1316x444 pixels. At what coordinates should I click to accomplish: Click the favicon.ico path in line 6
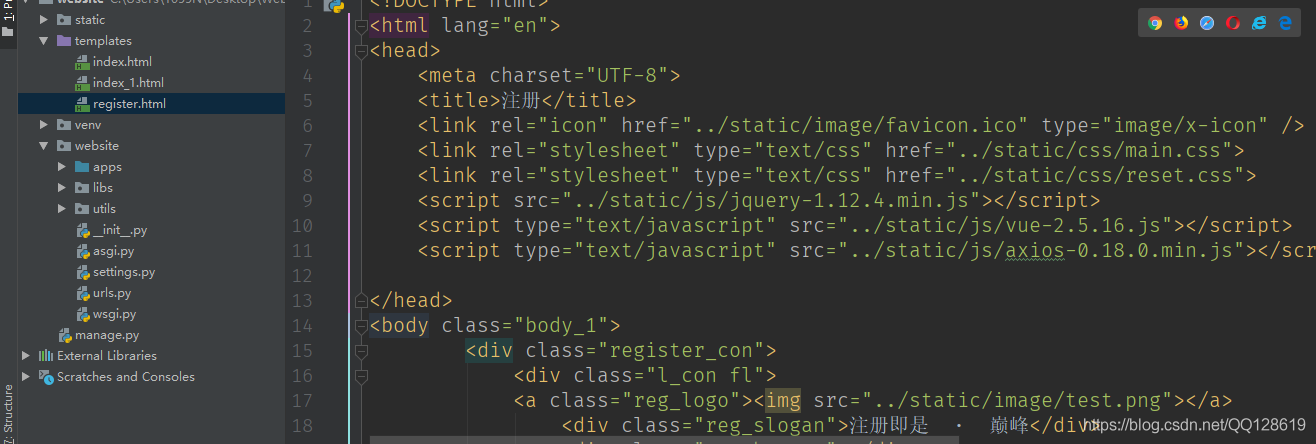click(855, 126)
